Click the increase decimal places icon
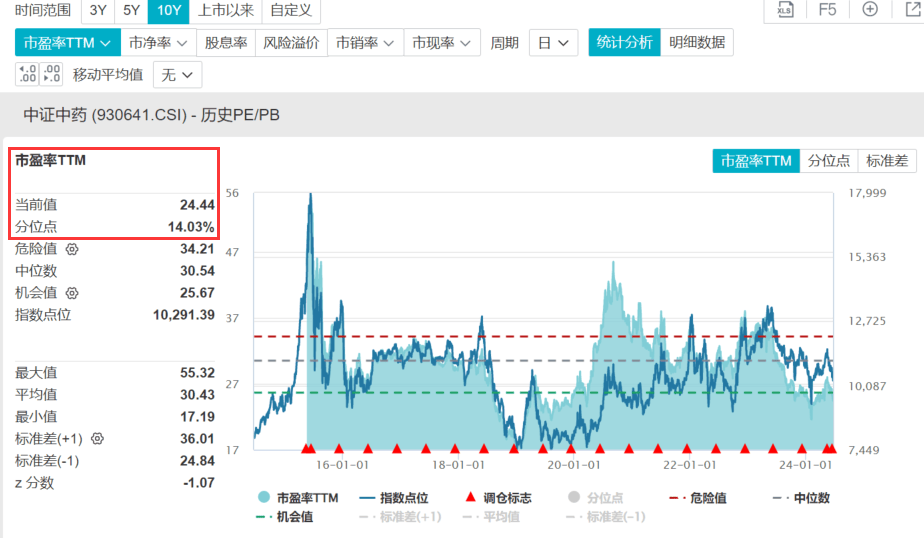 (x=28, y=74)
